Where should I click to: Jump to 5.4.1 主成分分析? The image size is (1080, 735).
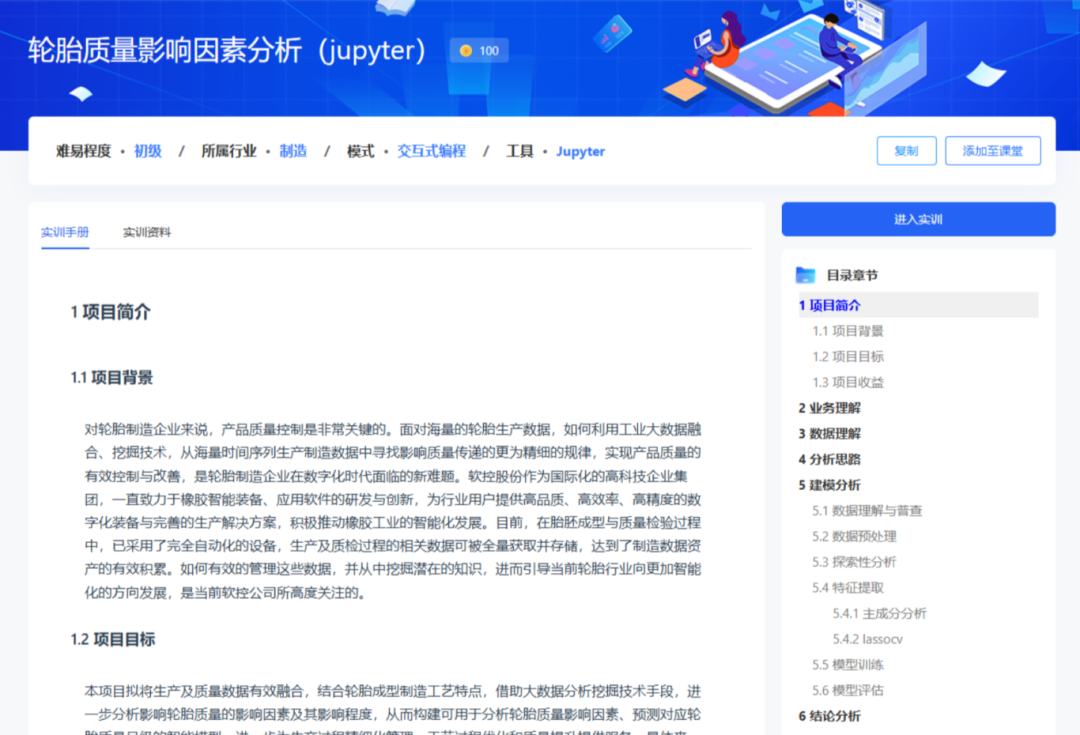[x=879, y=613]
